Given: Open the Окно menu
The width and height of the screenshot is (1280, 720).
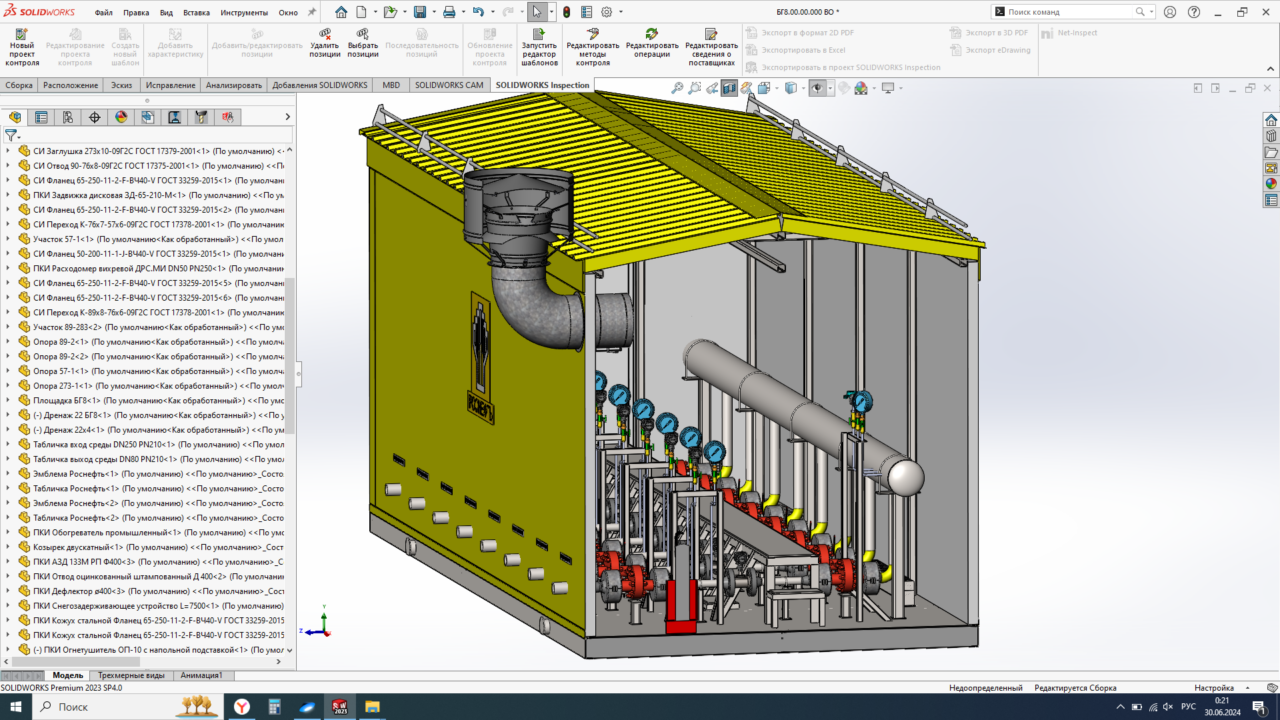Looking at the screenshot, I should pos(288,13).
